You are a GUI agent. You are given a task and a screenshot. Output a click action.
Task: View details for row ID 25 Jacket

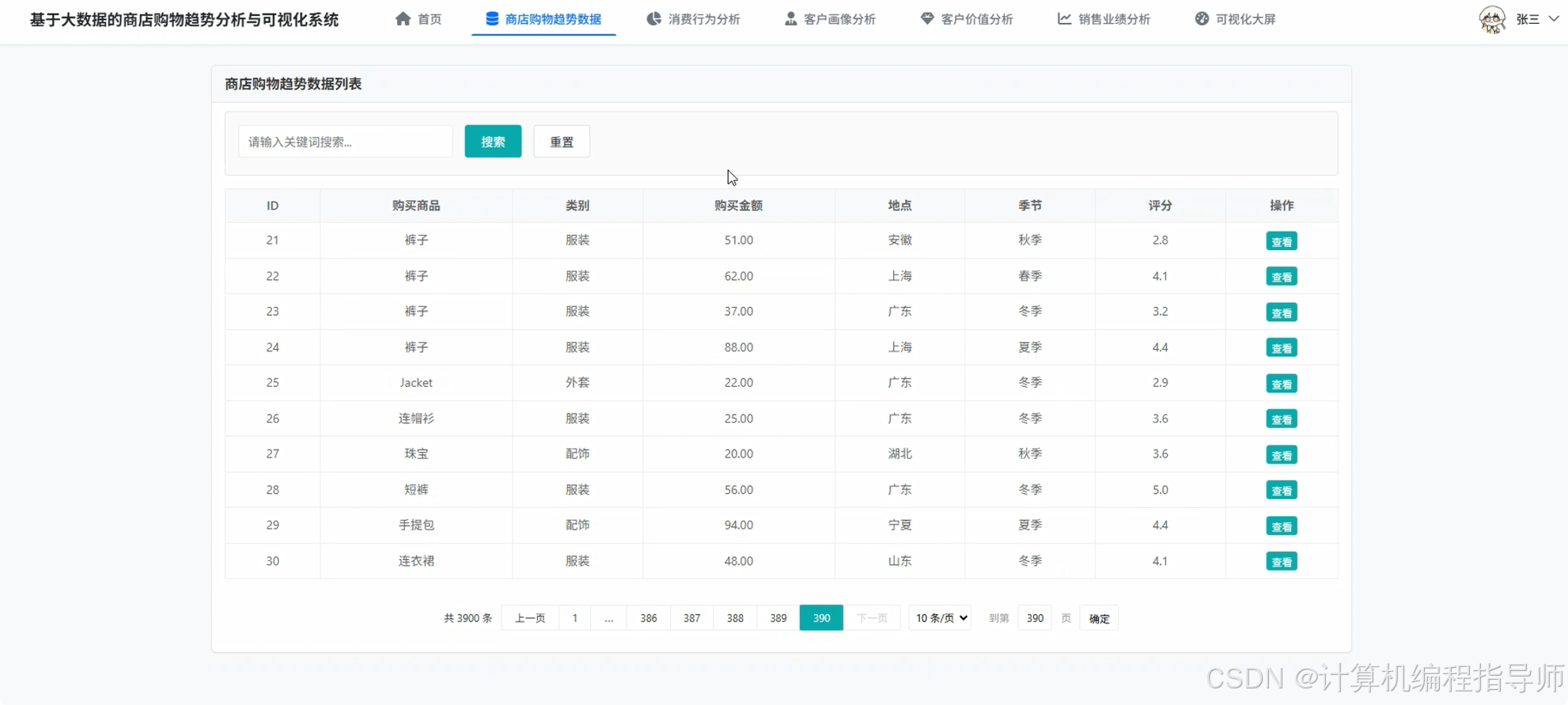coord(1282,384)
